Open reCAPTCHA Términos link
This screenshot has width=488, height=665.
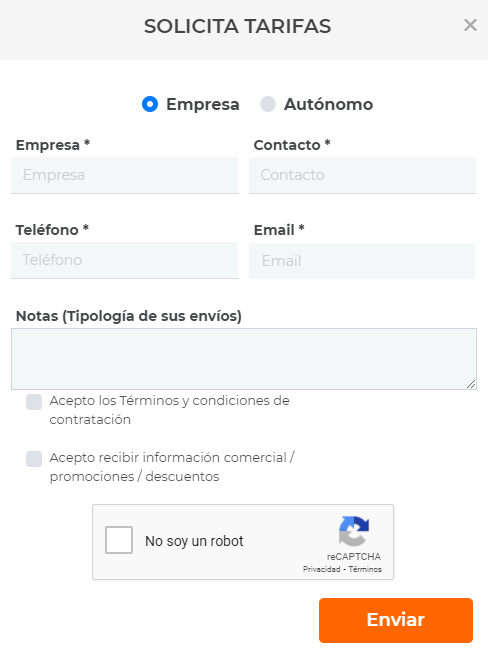365,569
